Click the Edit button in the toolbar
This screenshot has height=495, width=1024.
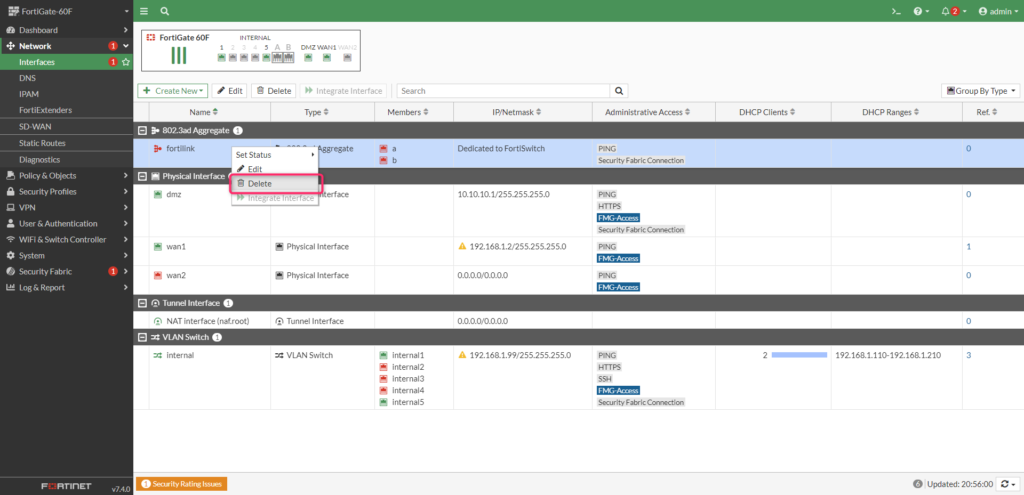229,90
